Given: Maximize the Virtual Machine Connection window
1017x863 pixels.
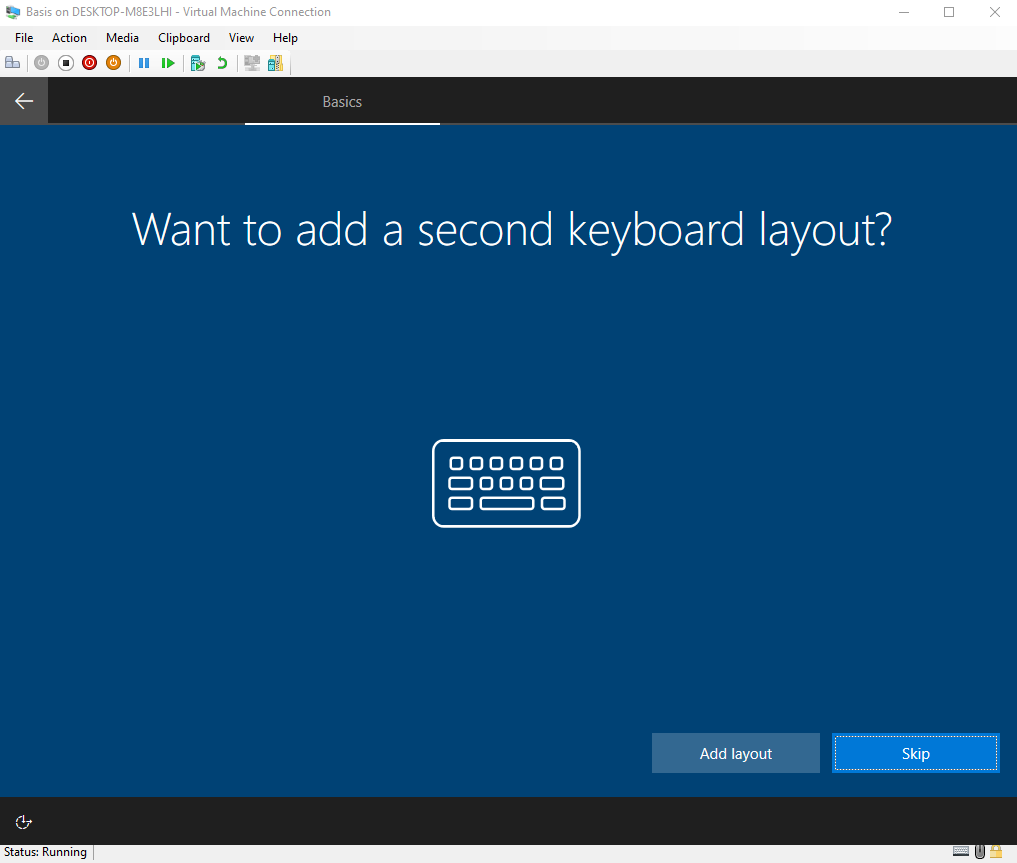Looking at the screenshot, I should click(949, 12).
